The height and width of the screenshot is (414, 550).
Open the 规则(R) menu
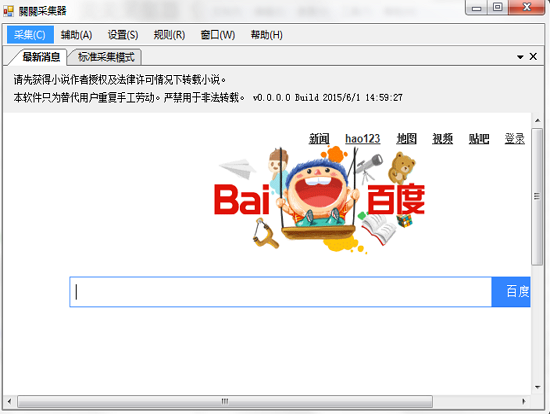pos(169,35)
